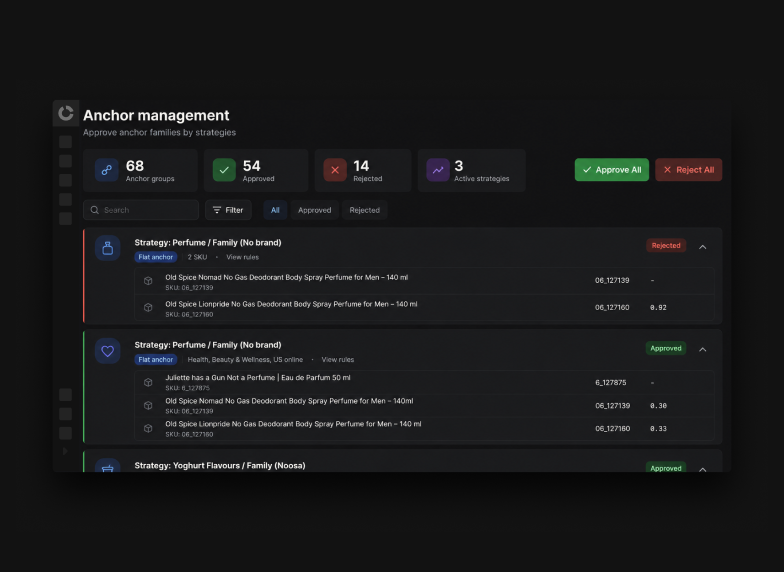Switch to the Rejected filter tab
Screen dimensions: 784x572
pyautogui.click(x=364, y=210)
